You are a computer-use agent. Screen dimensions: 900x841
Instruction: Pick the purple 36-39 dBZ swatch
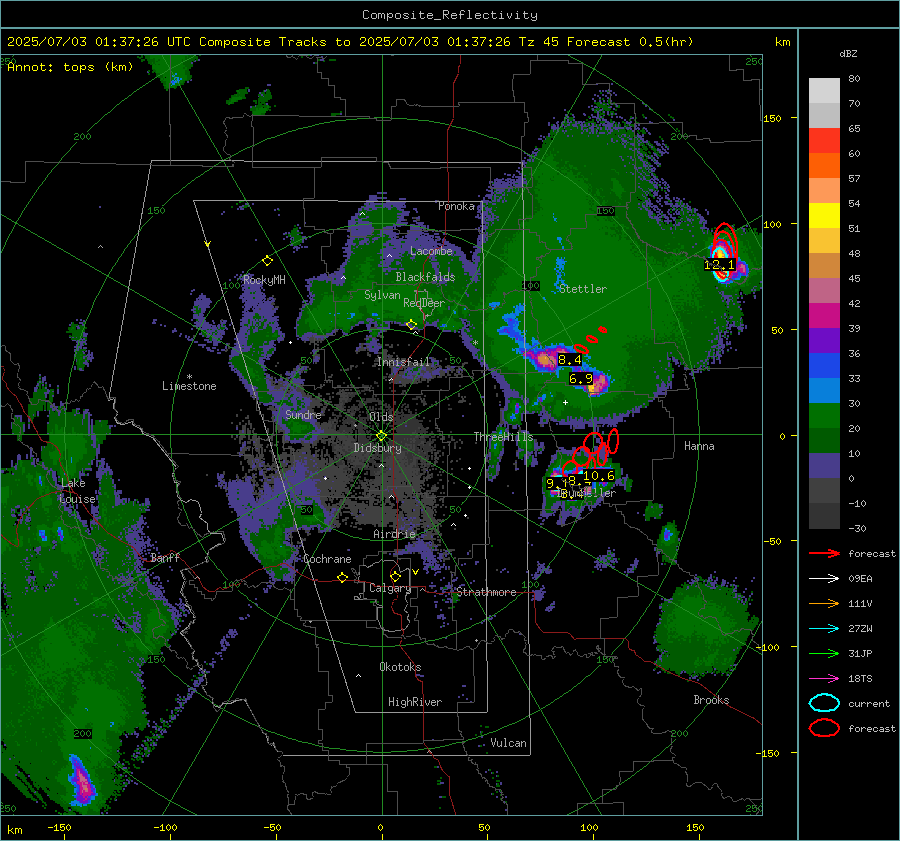824,341
